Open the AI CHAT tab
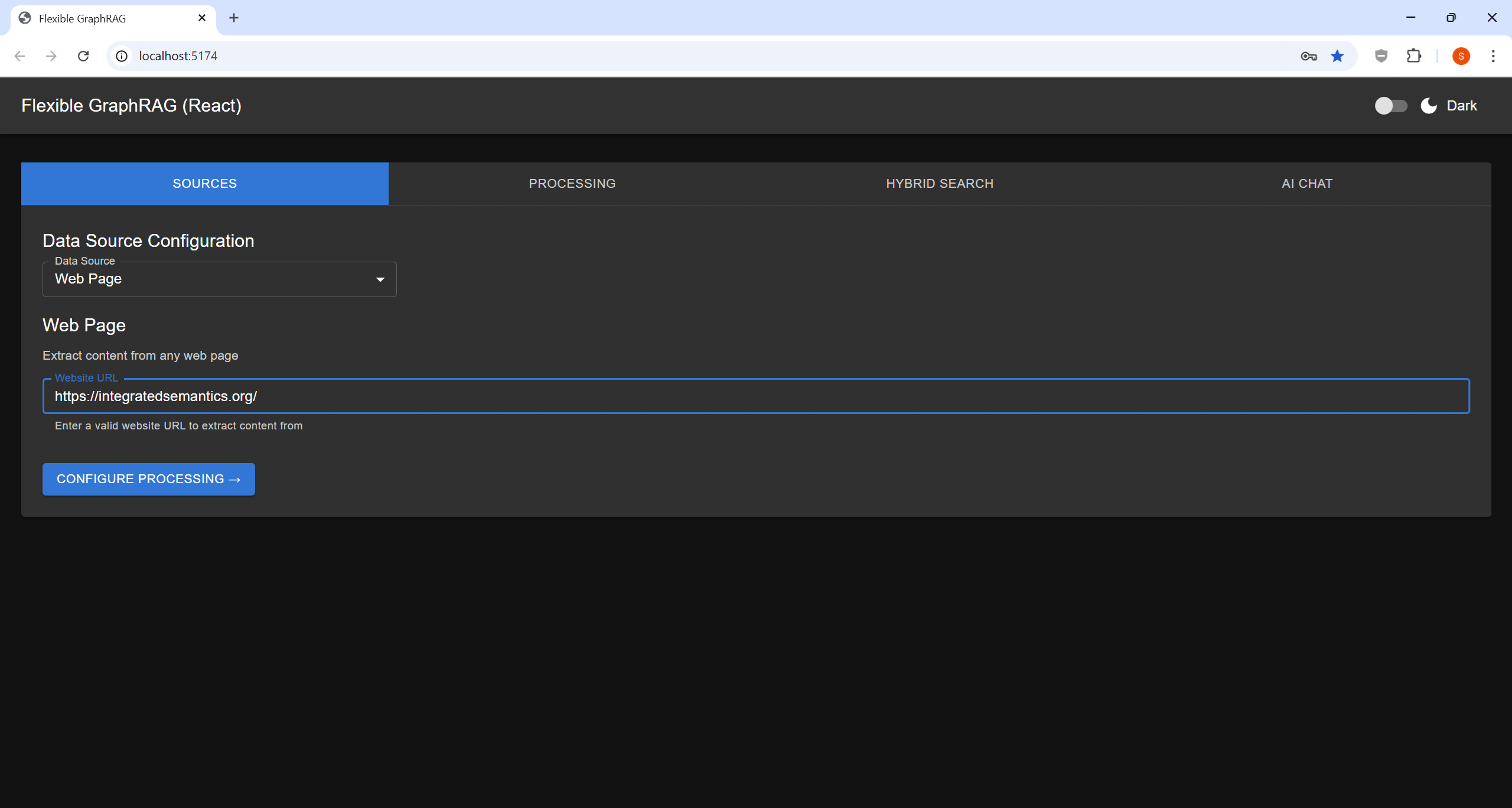Screen dimensions: 1512x808 pyautogui.click(x=1305, y=183)
